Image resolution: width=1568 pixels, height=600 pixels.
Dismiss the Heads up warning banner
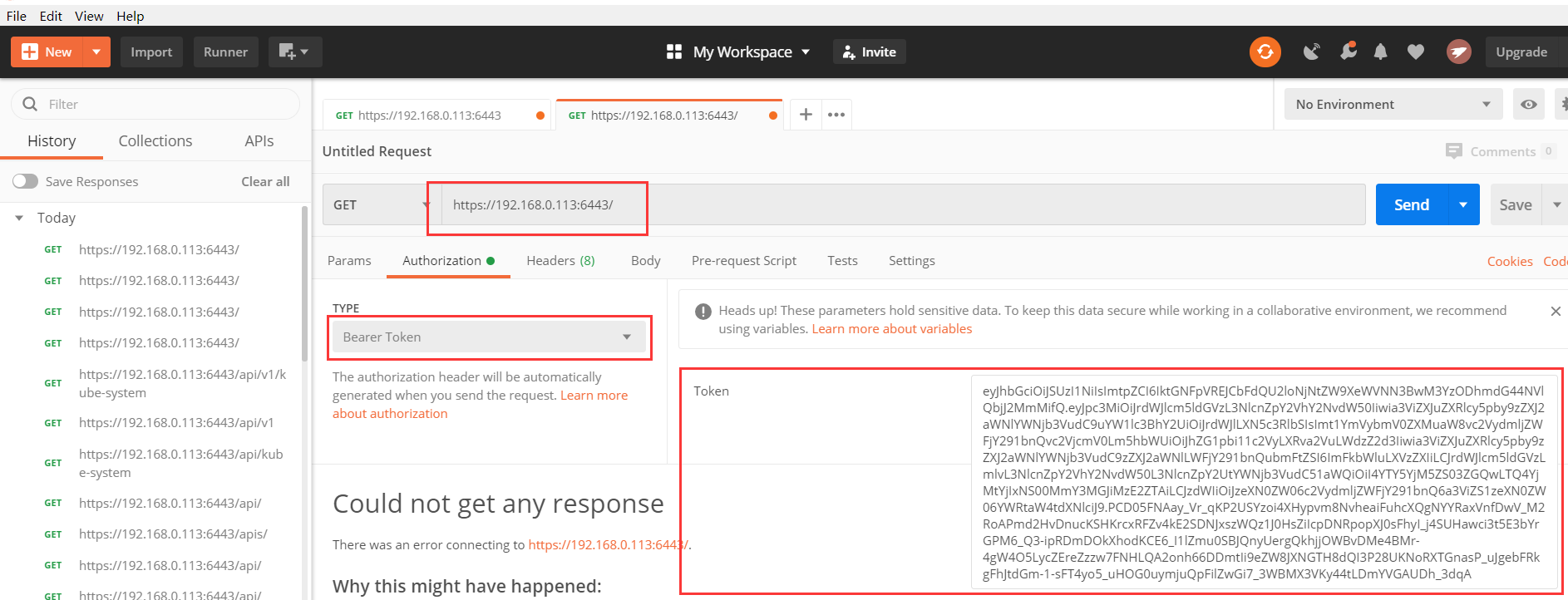pos(1555,311)
